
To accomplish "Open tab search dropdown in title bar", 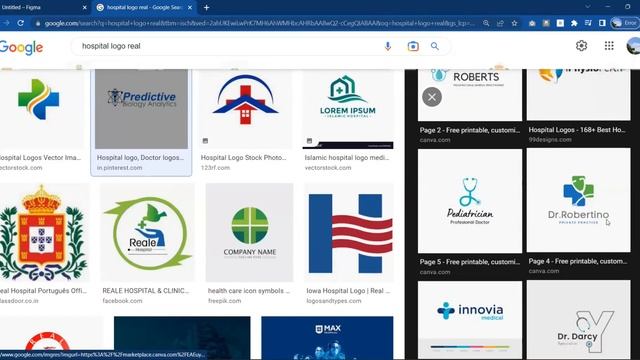I will pos(588,7).
